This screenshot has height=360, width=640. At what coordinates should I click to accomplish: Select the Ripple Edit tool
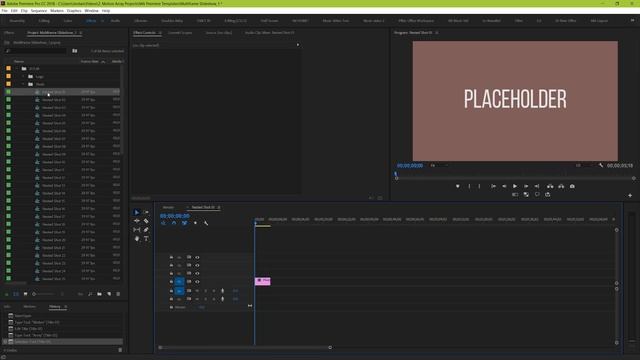(137, 221)
